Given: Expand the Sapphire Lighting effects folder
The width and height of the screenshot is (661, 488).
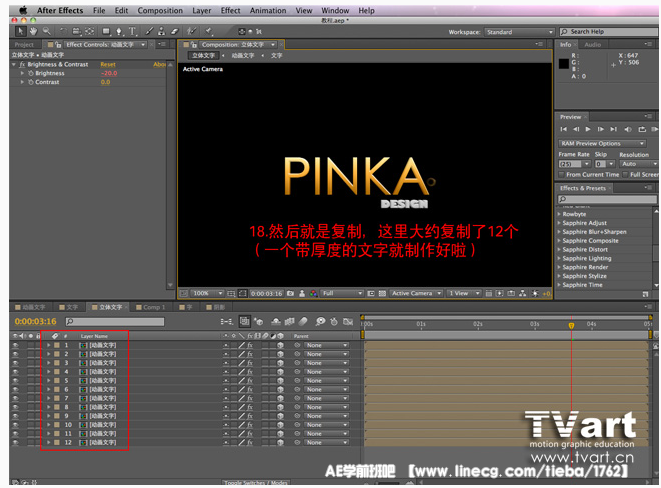Looking at the screenshot, I should 559,258.
